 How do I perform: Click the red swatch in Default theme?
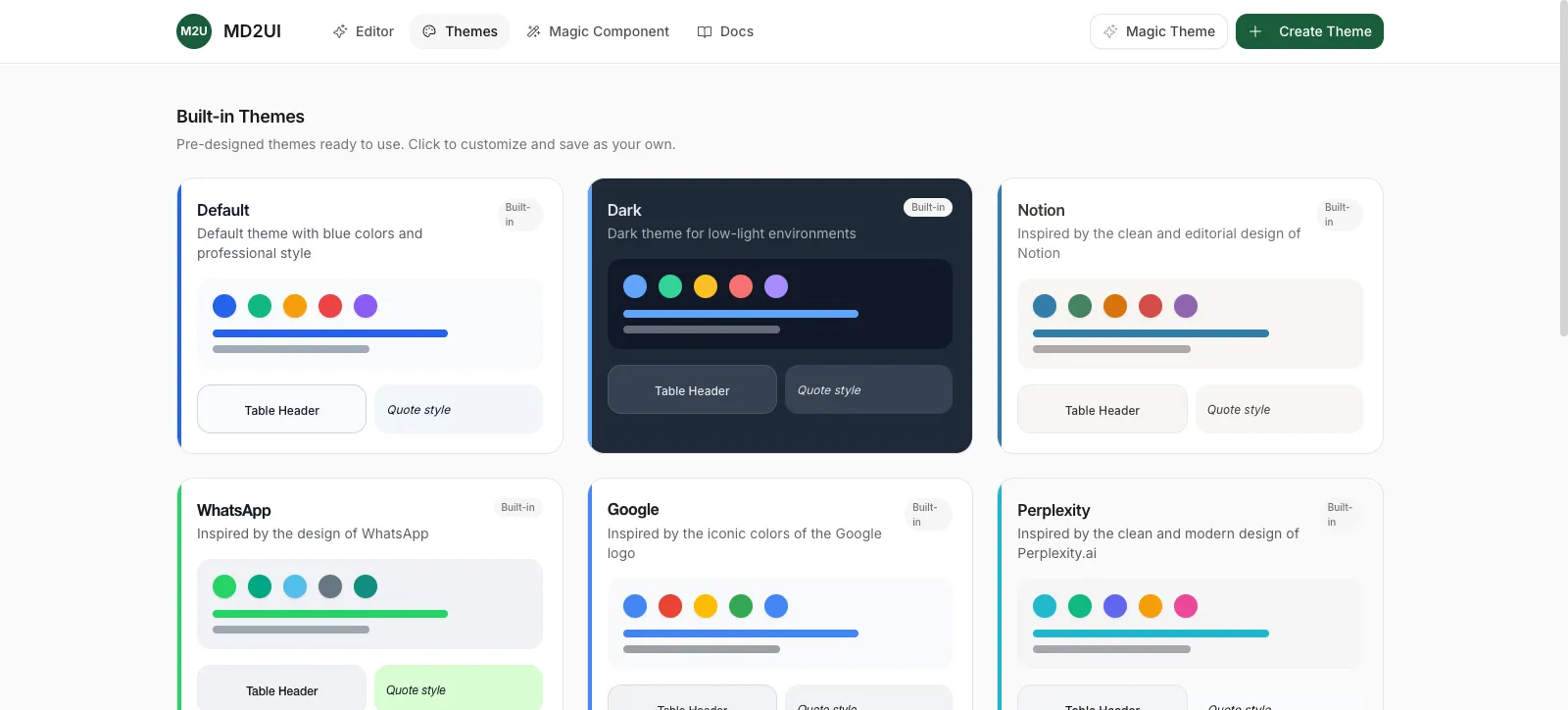click(x=330, y=306)
